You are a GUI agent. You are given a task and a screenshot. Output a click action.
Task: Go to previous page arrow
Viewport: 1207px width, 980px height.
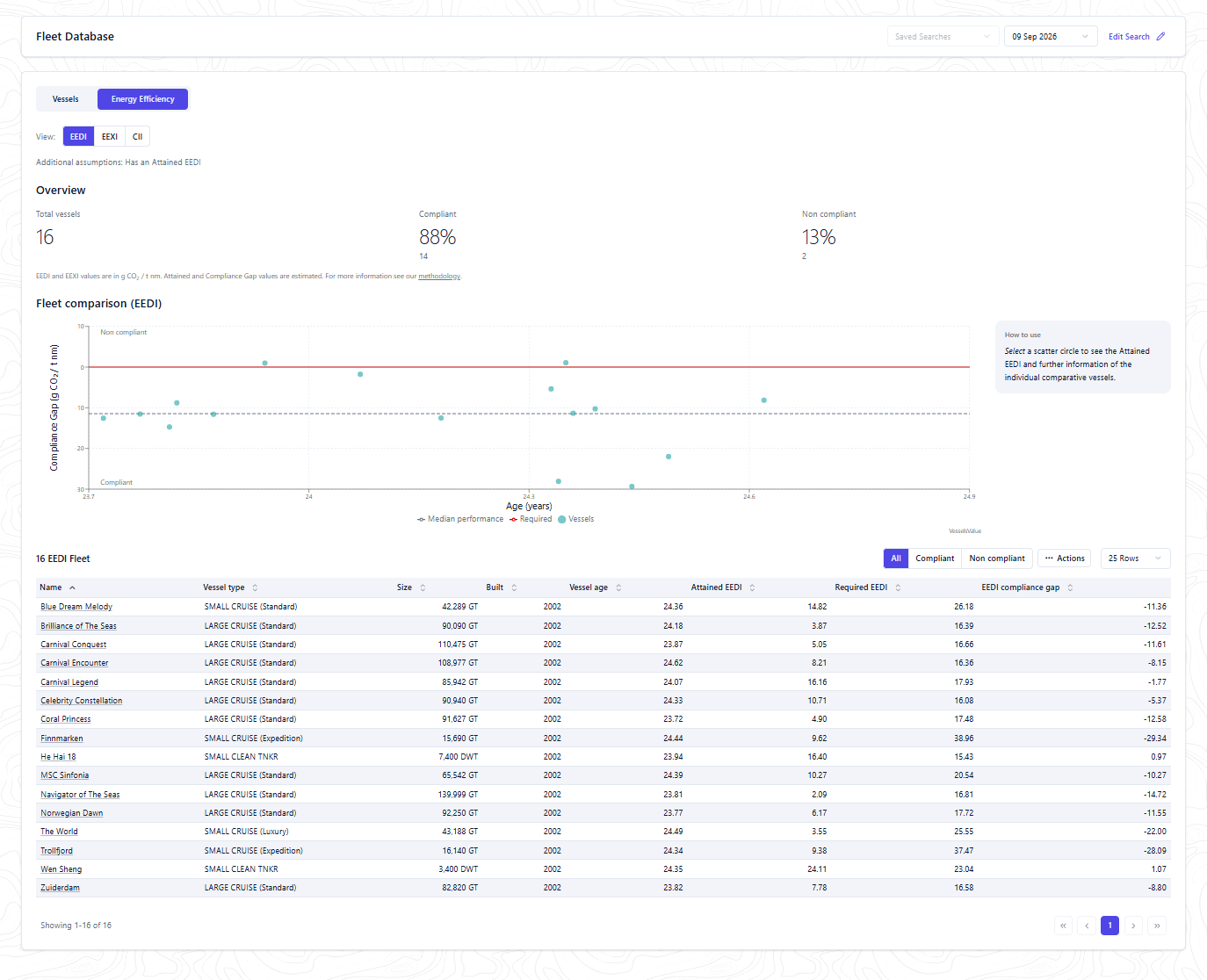pos(1087,926)
